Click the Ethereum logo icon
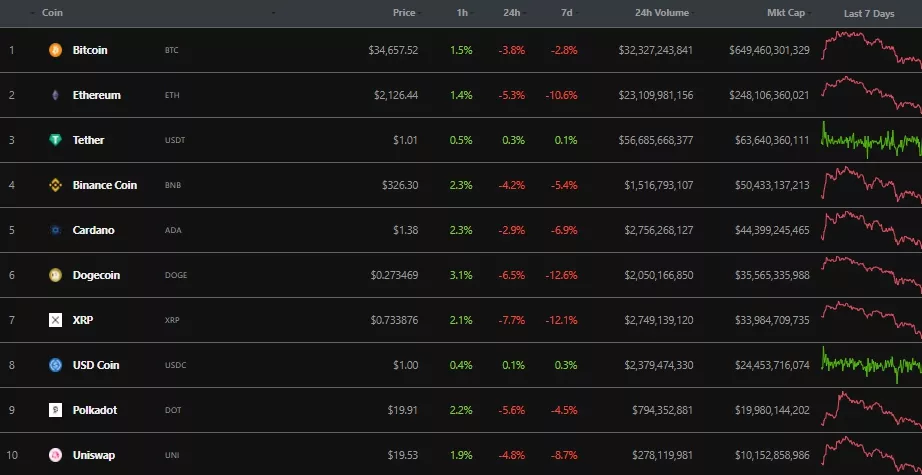 55,95
